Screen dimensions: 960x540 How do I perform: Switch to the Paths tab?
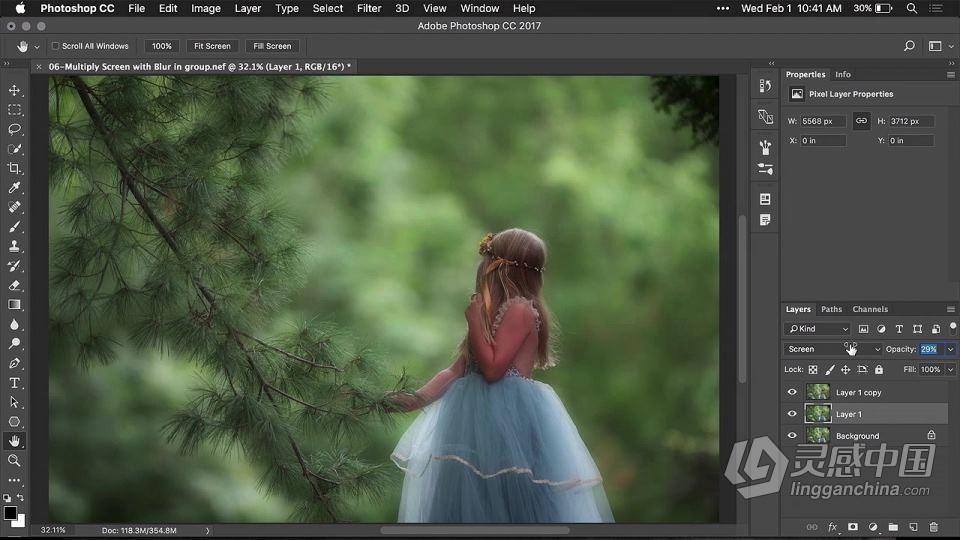tap(831, 309)
